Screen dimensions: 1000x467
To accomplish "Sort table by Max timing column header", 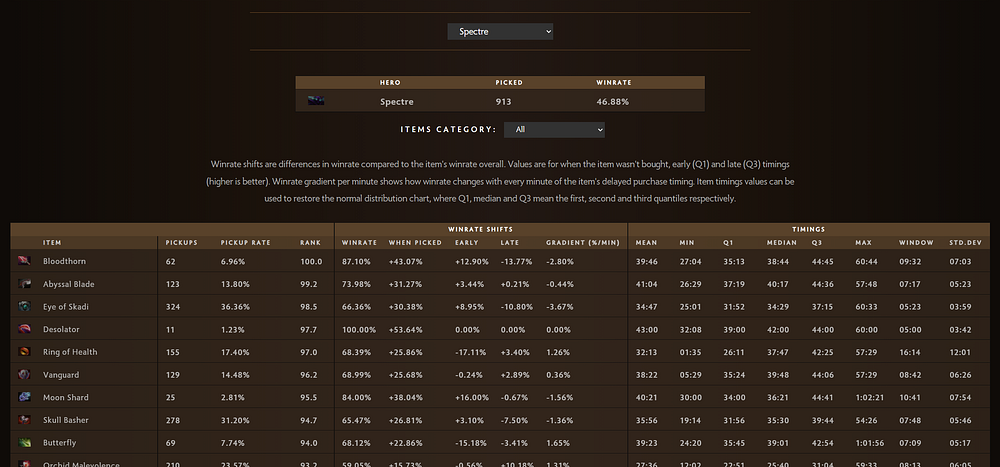I will point(863,242).
